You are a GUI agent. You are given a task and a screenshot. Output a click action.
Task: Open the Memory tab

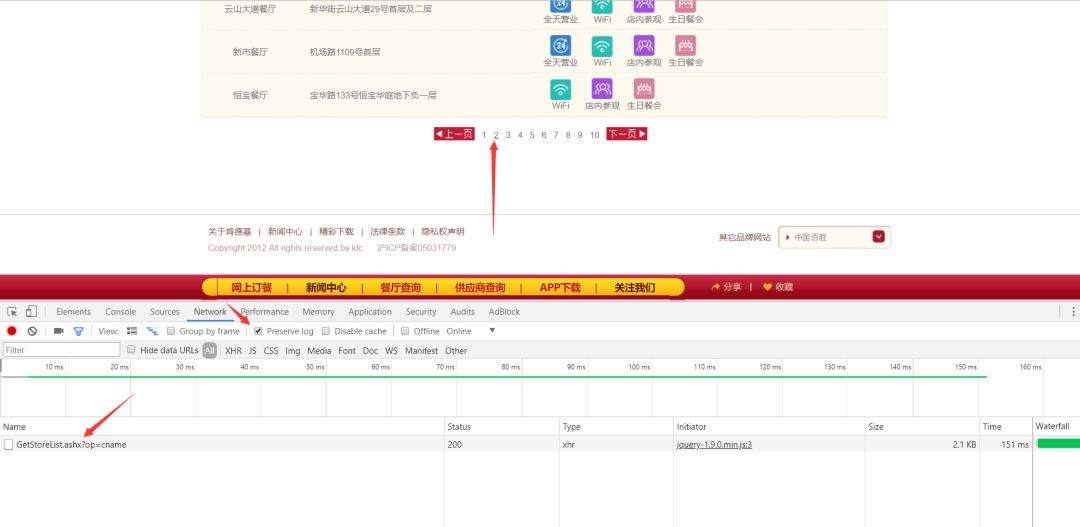318,311
